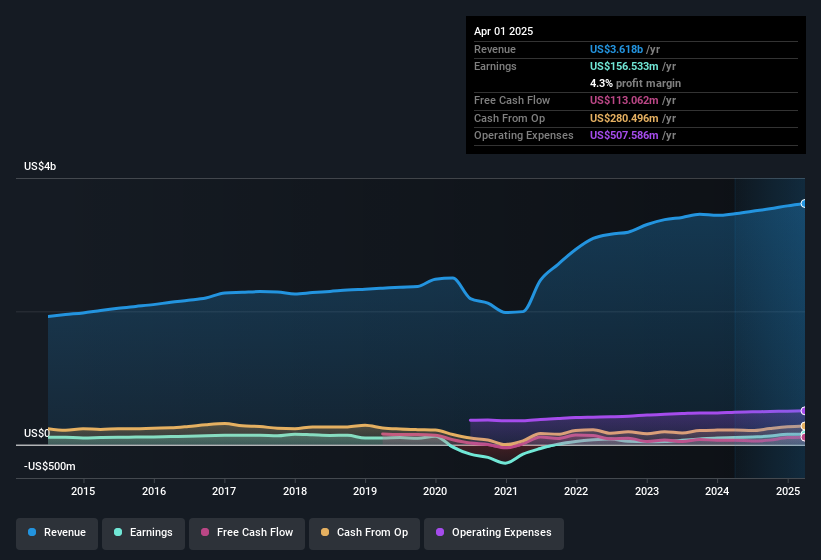This screenshot has width=821, height=560.
Task: Click the 2024 x-axis label
Action: click(x=717, y=491)
